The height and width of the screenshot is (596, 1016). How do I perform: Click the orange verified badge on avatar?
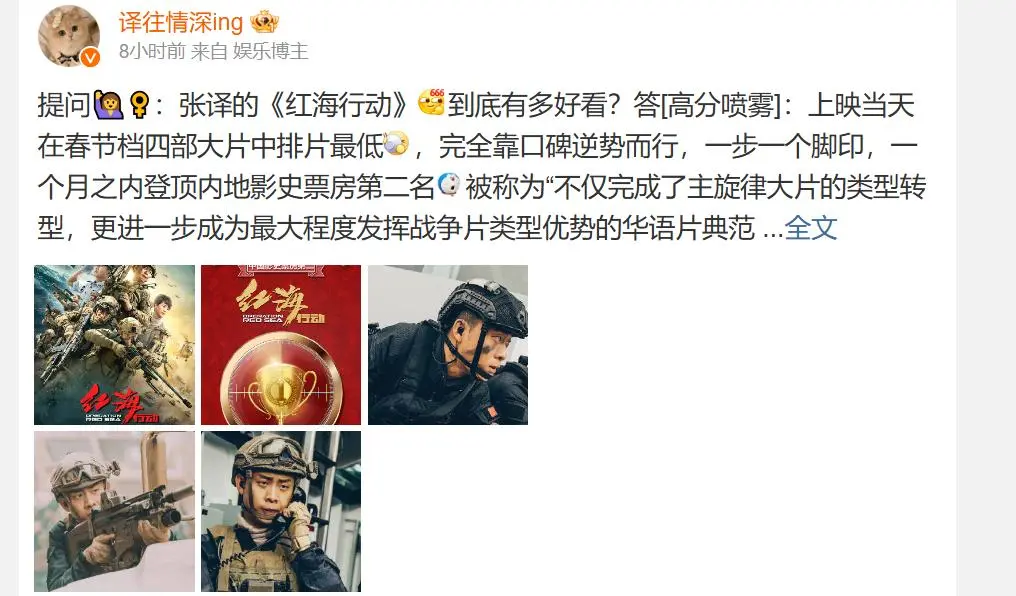click(91, 58)
